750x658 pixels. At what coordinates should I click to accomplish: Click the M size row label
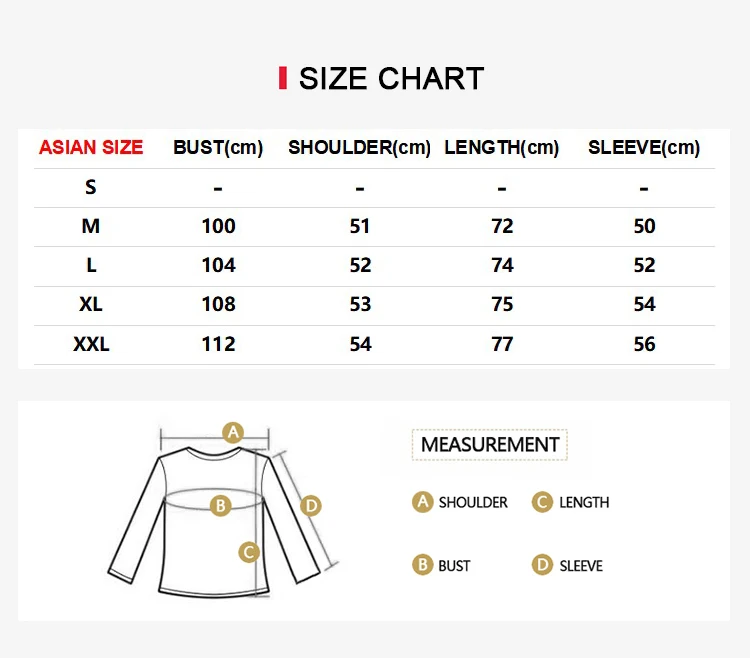(x=91, y=226)
